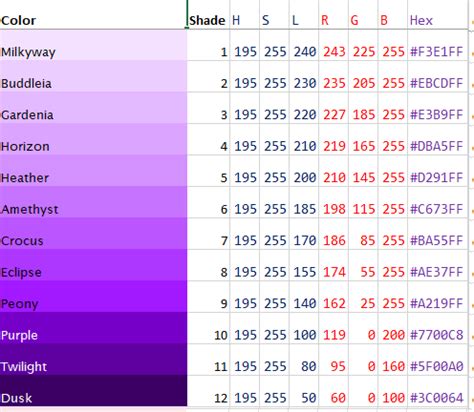Select shade number 1 cell

208,45
